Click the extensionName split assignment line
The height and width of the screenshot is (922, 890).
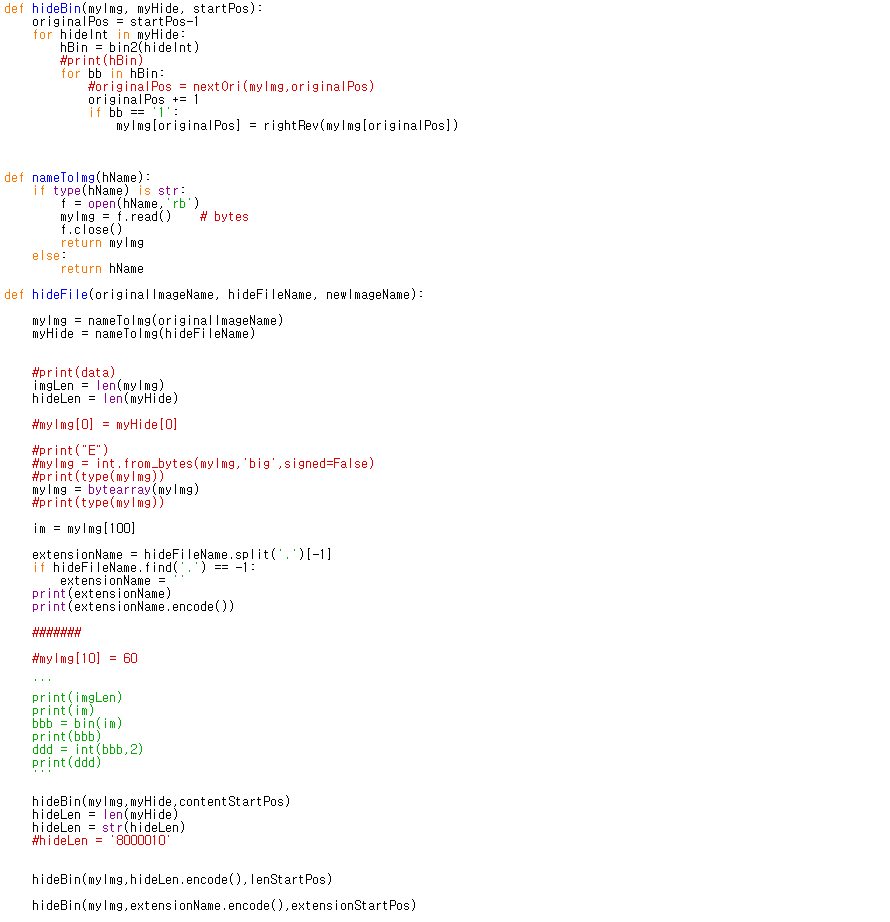pyautogui.click(x=182, y=554)
